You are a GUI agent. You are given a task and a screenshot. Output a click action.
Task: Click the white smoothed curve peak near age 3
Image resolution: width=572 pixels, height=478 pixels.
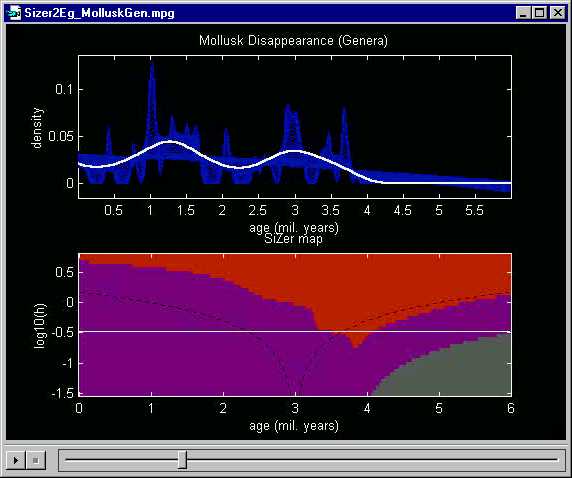(295, 151)
